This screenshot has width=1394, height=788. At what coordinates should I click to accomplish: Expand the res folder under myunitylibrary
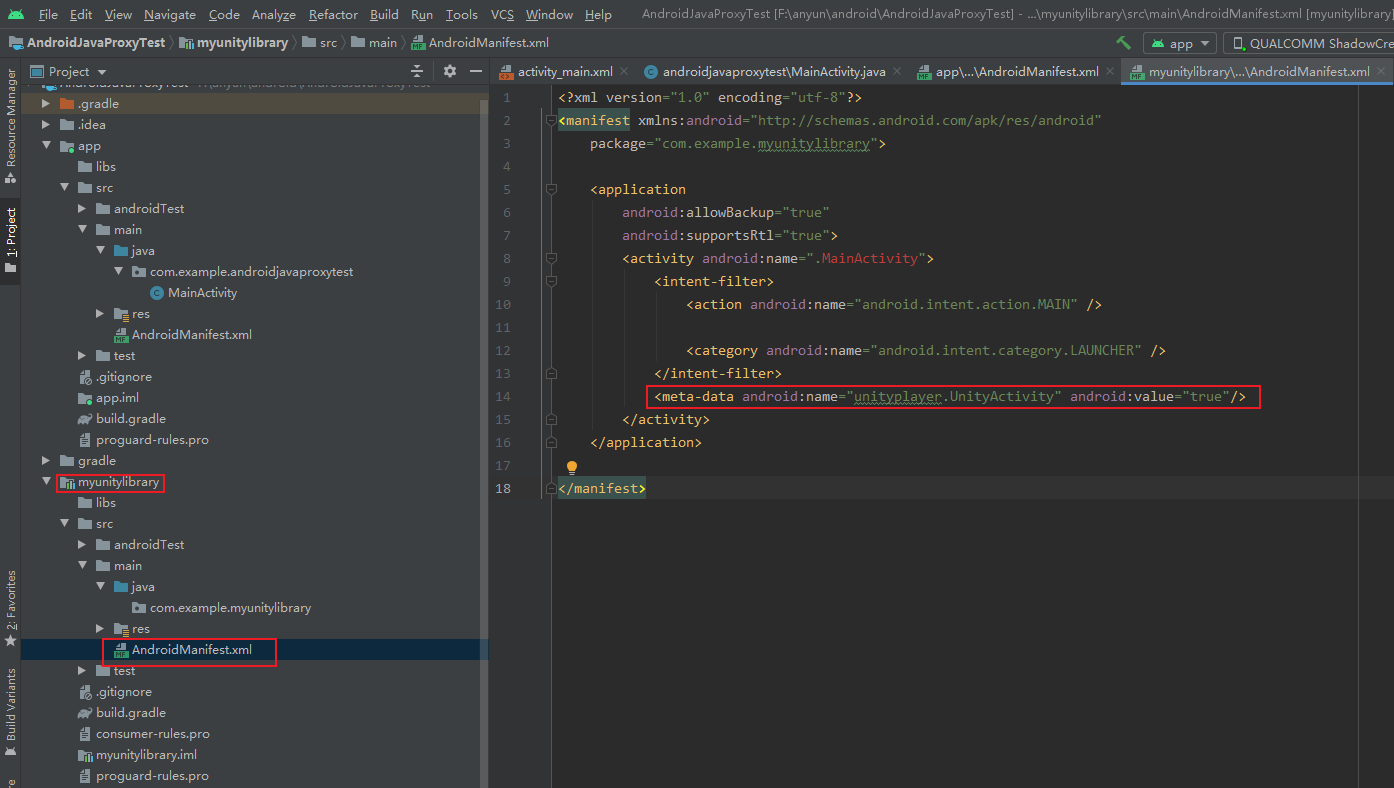101,629
